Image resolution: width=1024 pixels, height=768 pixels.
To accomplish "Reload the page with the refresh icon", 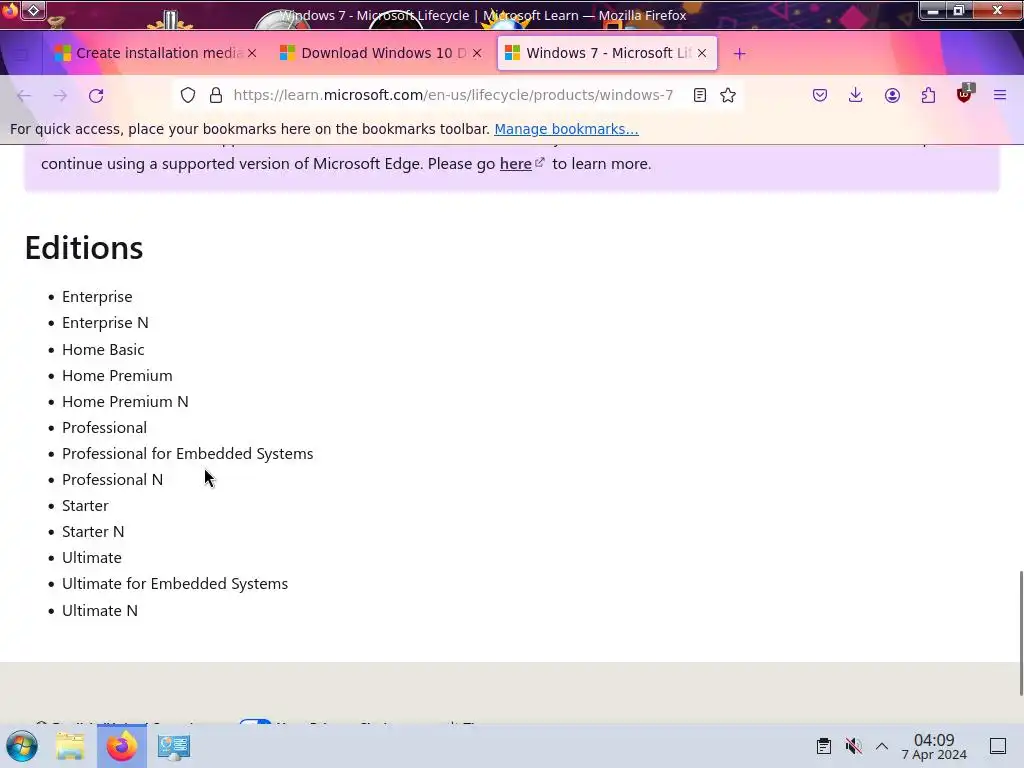I will coord(96,95).
